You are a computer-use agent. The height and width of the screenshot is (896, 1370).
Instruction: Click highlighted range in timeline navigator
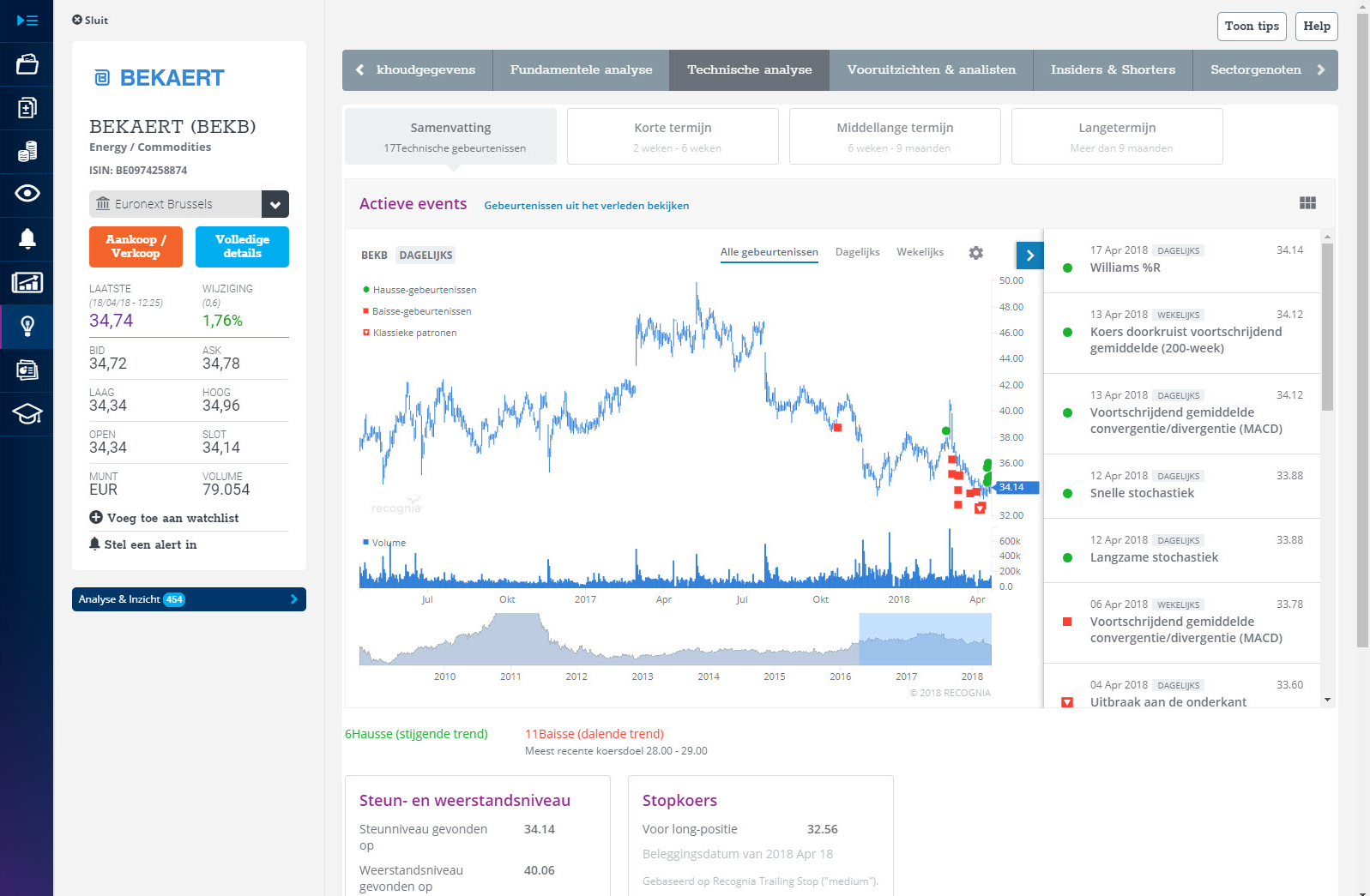point(925,639)
